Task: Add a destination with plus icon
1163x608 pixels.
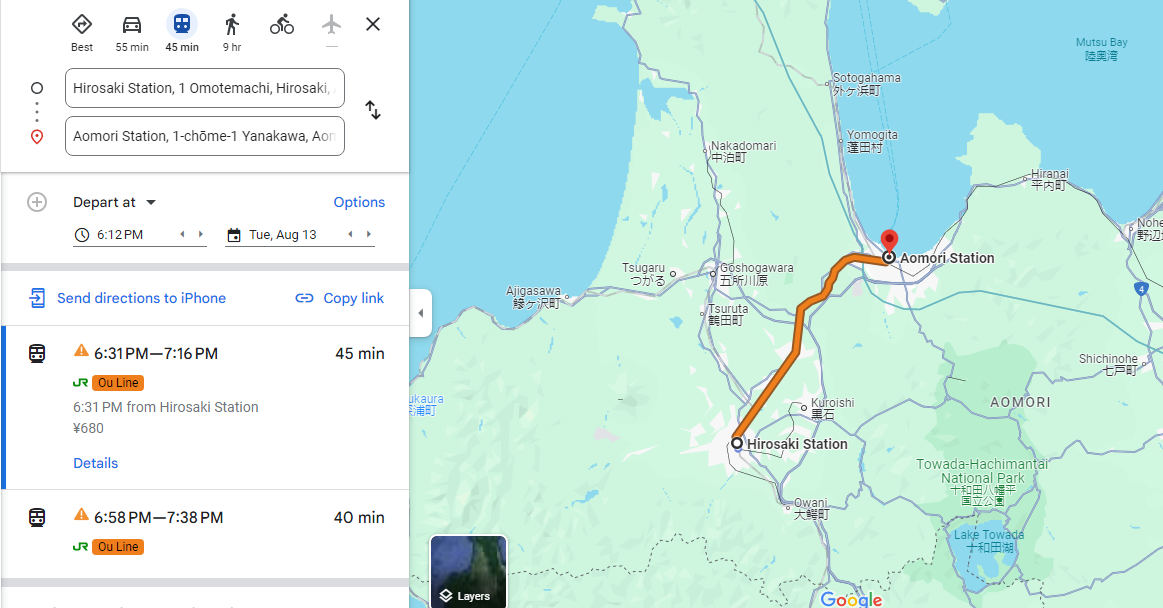Action: point(37,202)
